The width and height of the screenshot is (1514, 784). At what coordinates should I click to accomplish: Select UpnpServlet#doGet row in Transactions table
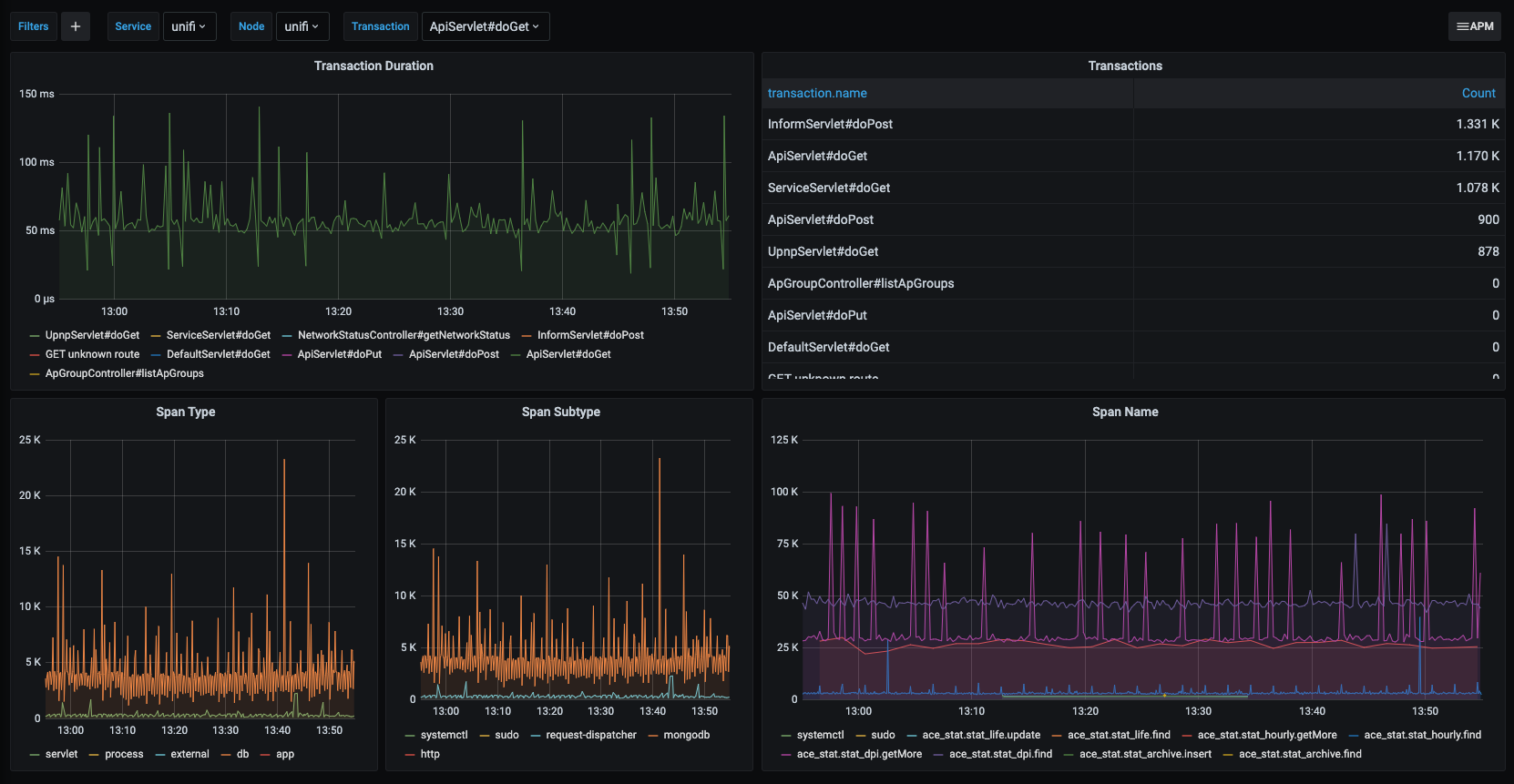click(x=1133, y=251)
